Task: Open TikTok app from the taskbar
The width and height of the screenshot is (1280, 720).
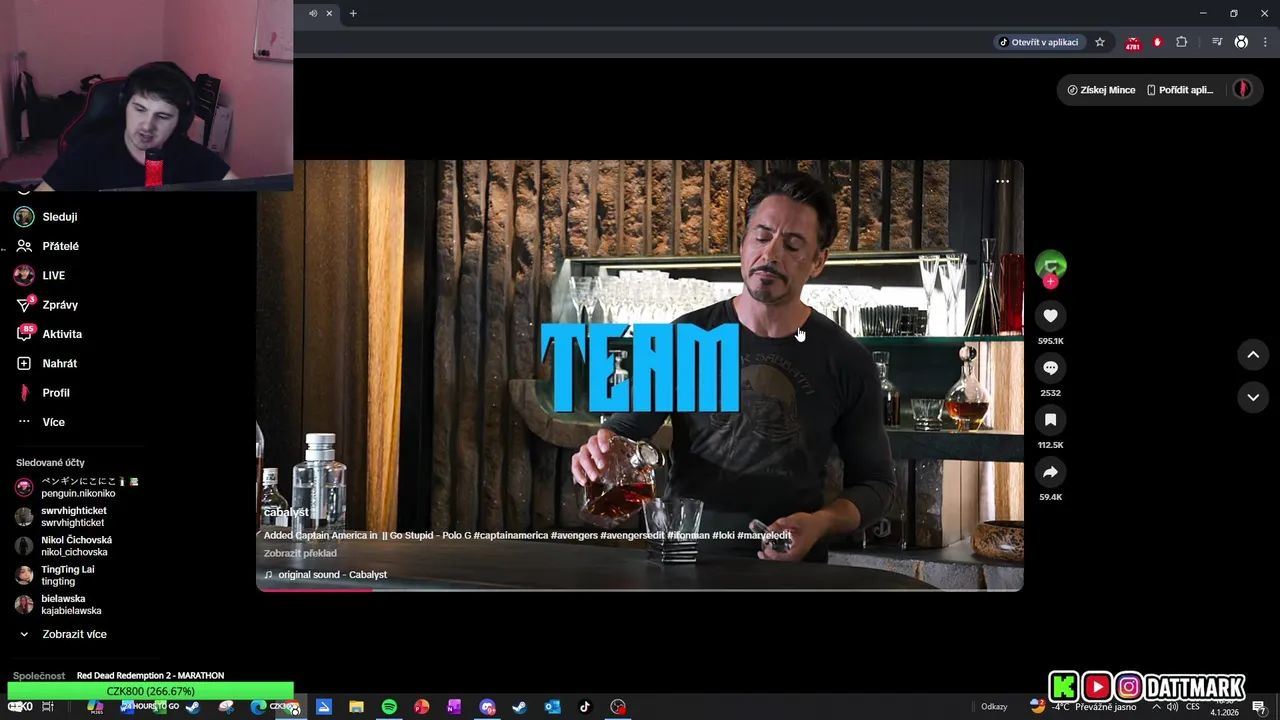Action: [585, 707]
